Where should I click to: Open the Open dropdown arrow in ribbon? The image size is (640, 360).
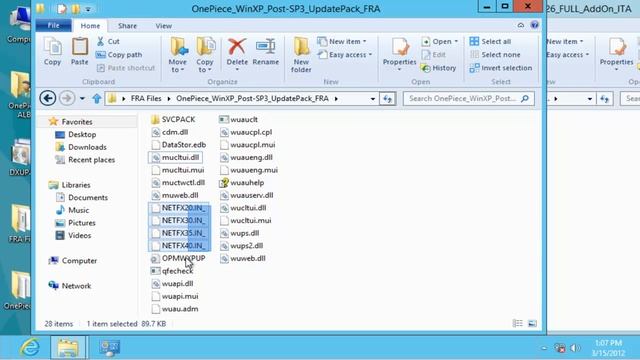point(456,41)
